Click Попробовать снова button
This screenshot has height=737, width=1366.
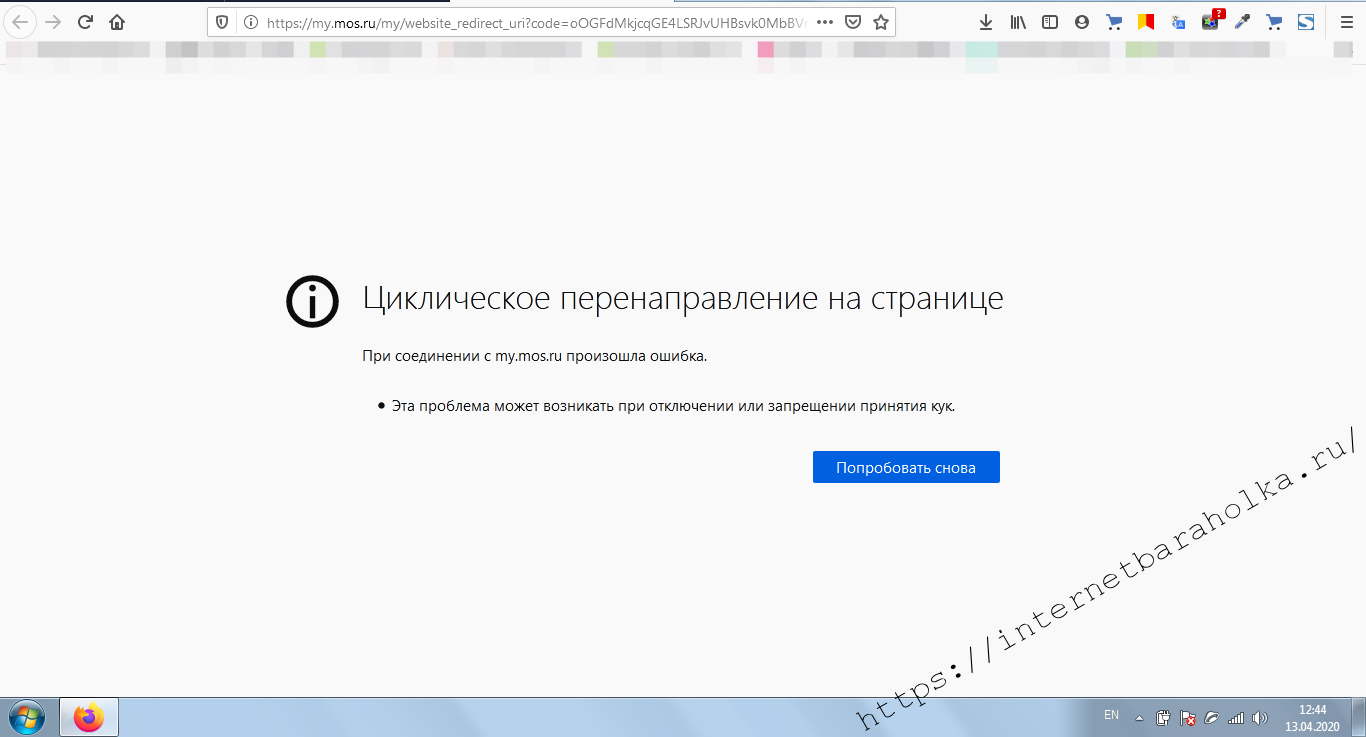point(906,467)
